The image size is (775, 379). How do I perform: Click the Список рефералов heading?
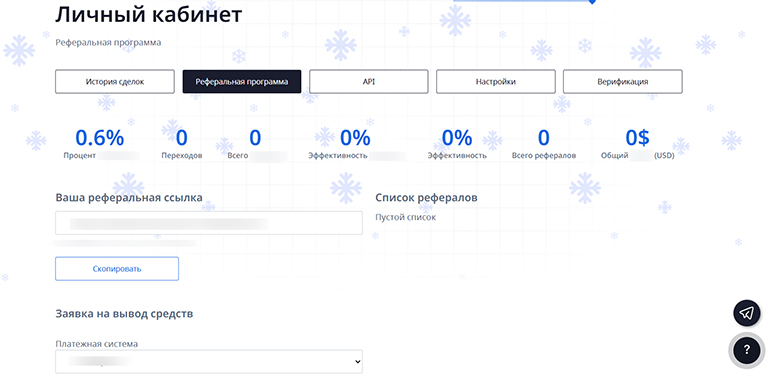(x=426, y=198)
